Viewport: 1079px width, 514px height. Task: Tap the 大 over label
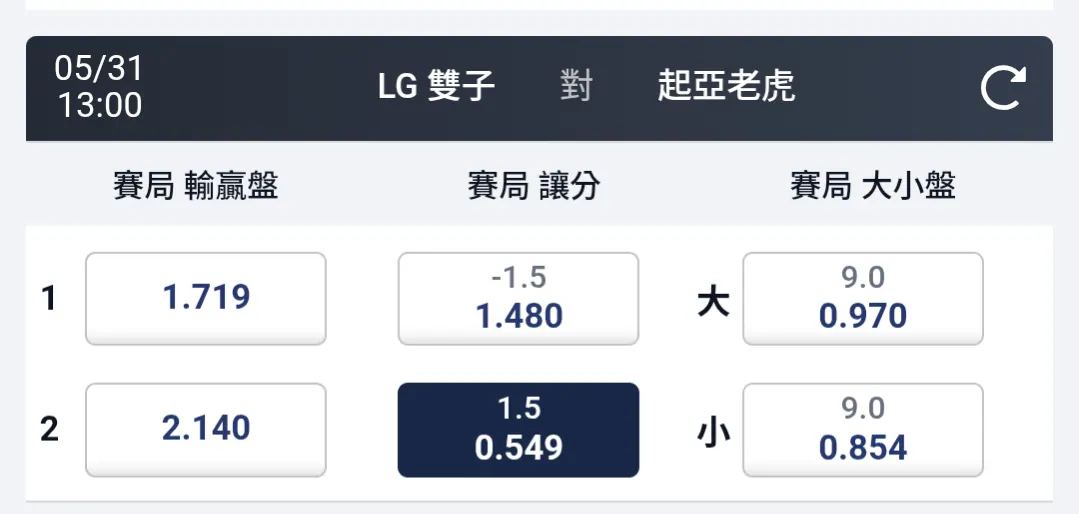coord(713,301)
